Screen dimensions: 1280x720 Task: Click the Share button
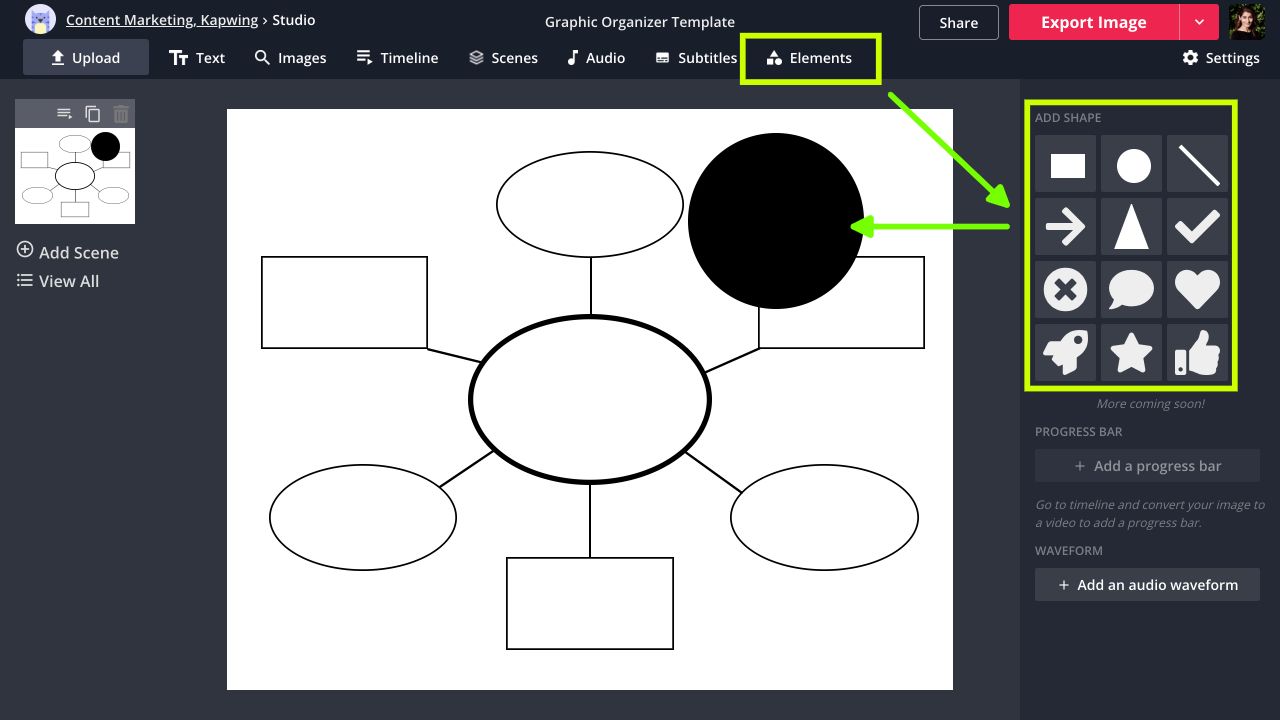[x=958, y=23]
